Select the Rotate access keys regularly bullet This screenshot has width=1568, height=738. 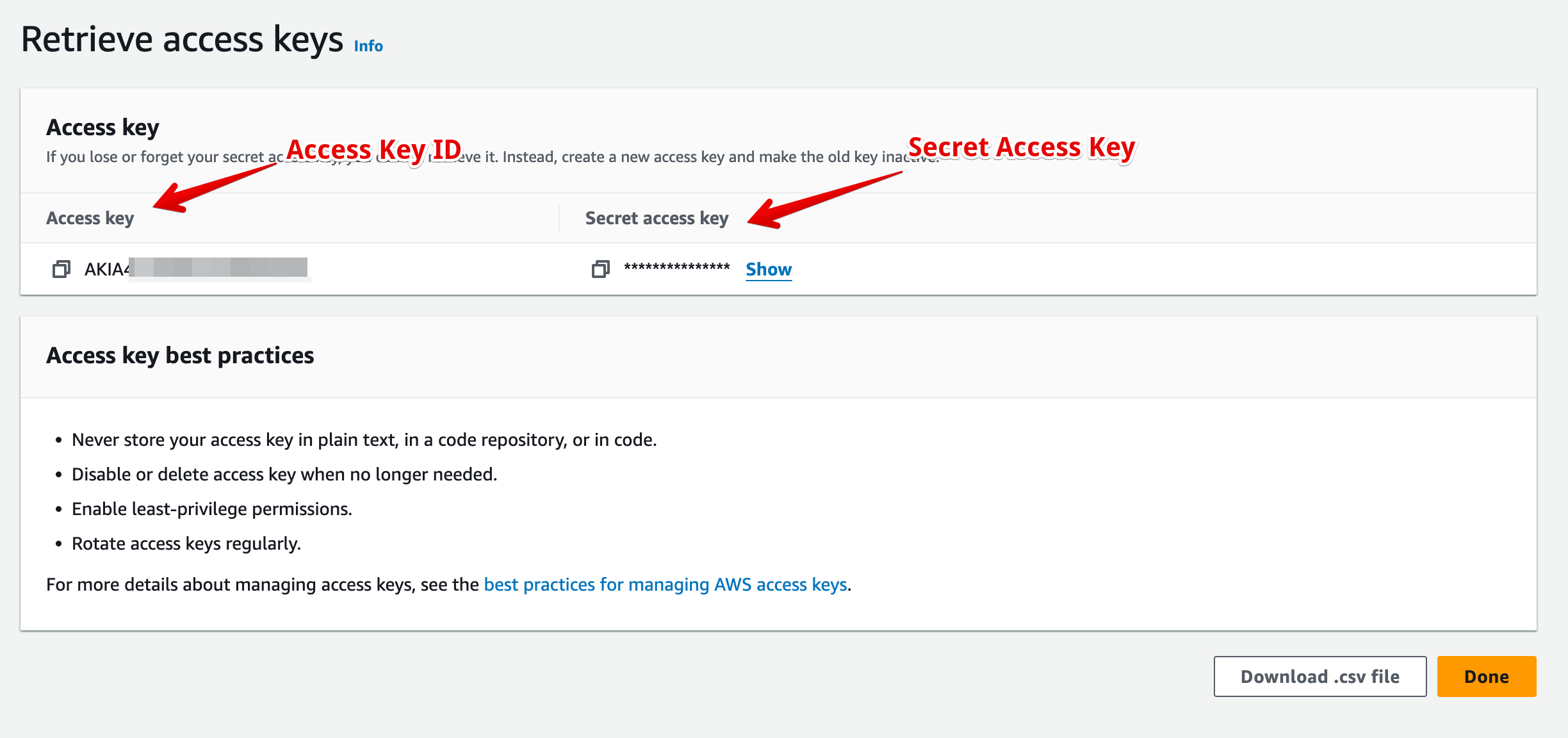(x=186, y=543)
